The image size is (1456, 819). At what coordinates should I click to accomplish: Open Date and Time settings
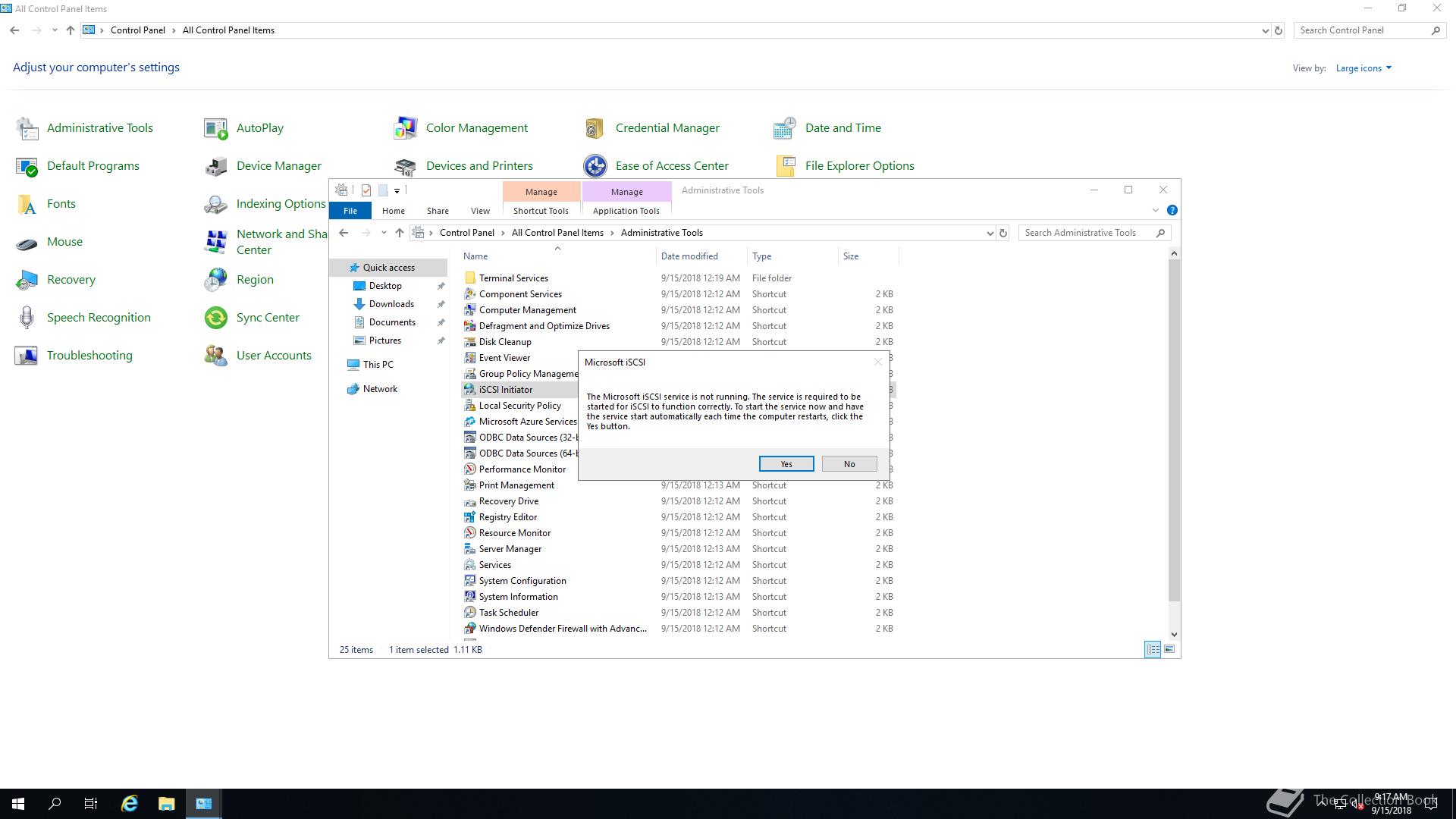pos(827,128)
